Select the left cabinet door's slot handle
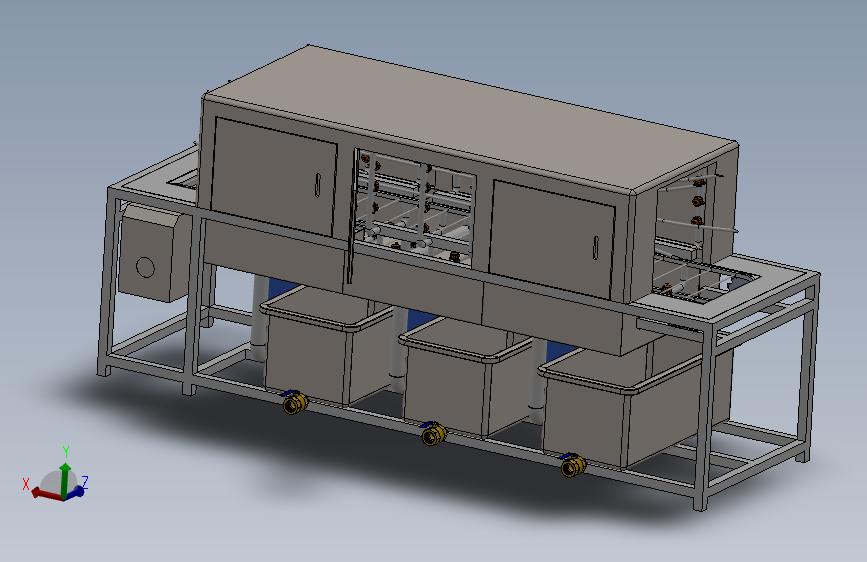This screenshot has width=867, height=562. point(317,185)
